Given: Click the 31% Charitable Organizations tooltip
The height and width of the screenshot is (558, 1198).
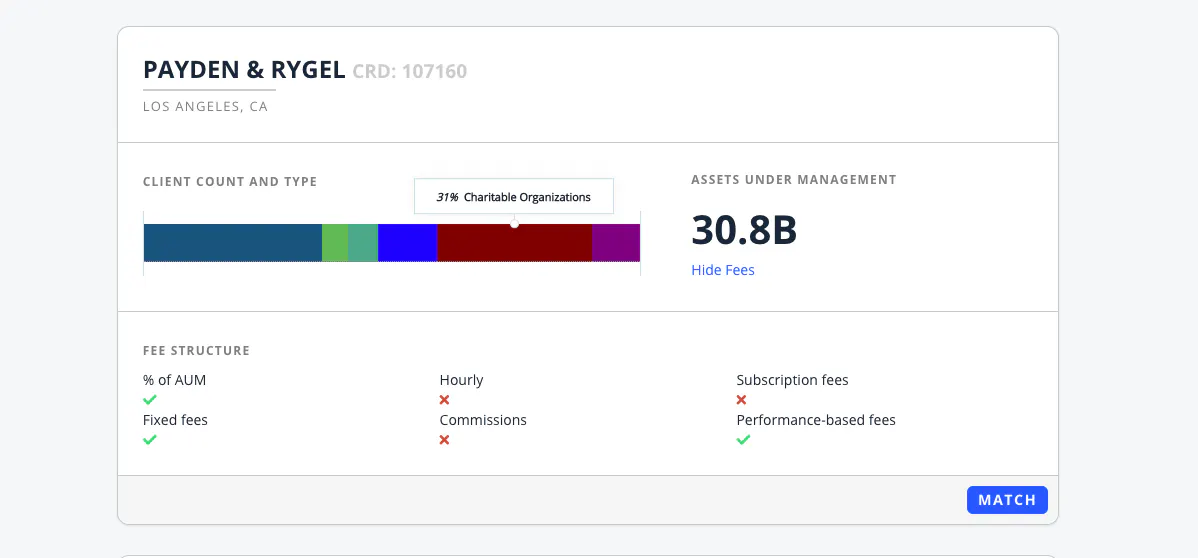Looking at the screenshot, I should [513, 196].
